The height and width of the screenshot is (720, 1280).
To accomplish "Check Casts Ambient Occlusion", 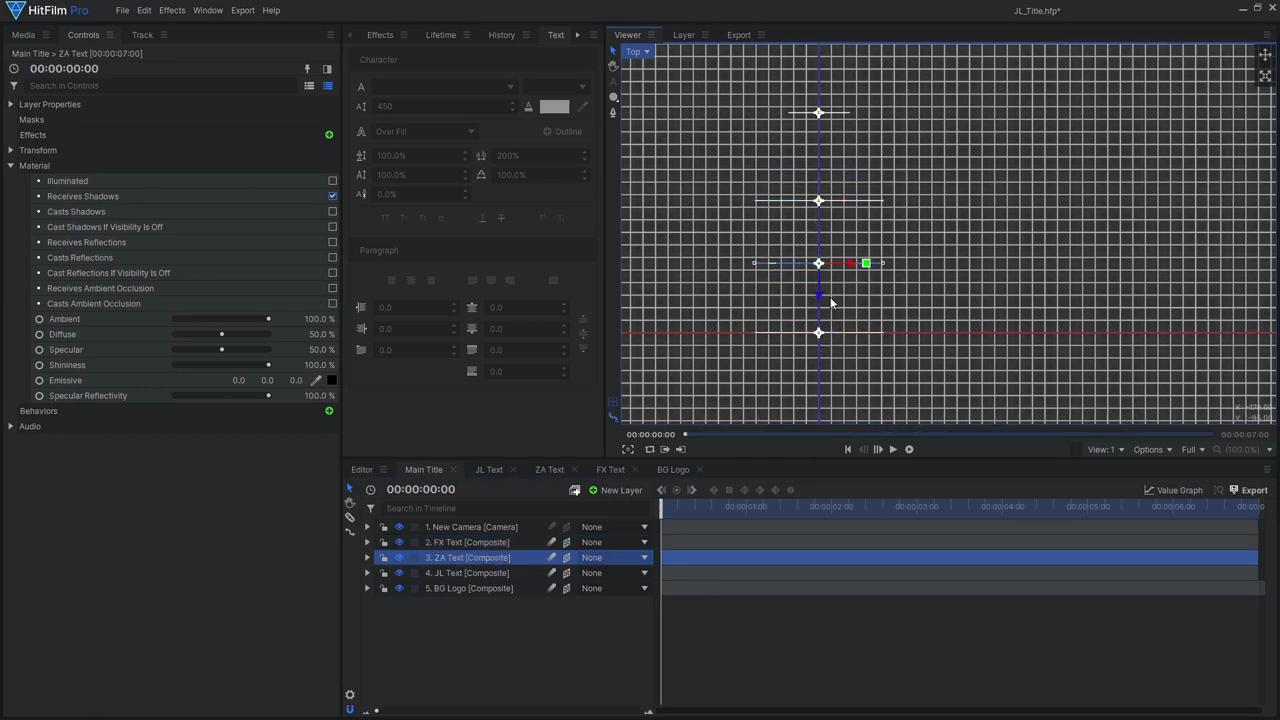I will pos(332,304).
